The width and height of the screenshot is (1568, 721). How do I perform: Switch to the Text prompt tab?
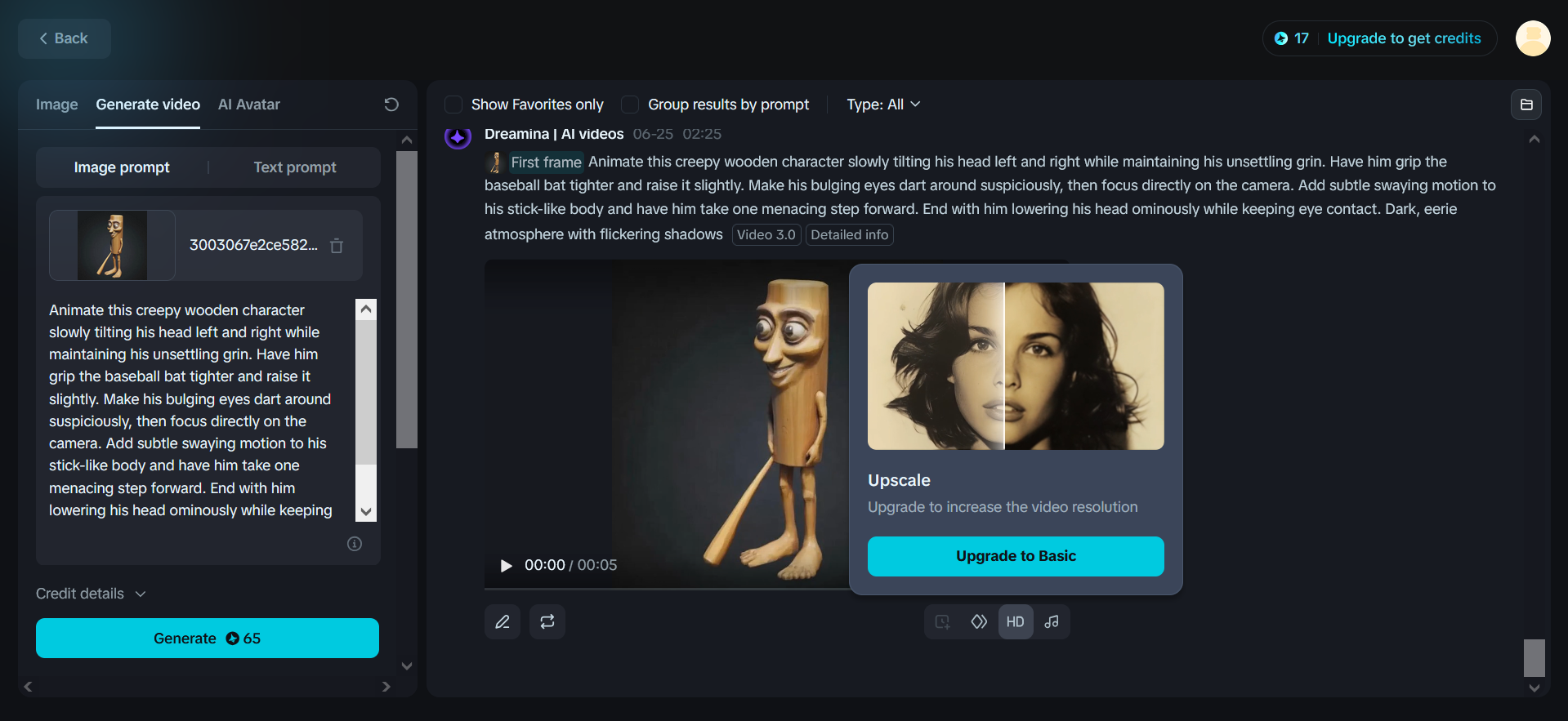tap(295, 167)
